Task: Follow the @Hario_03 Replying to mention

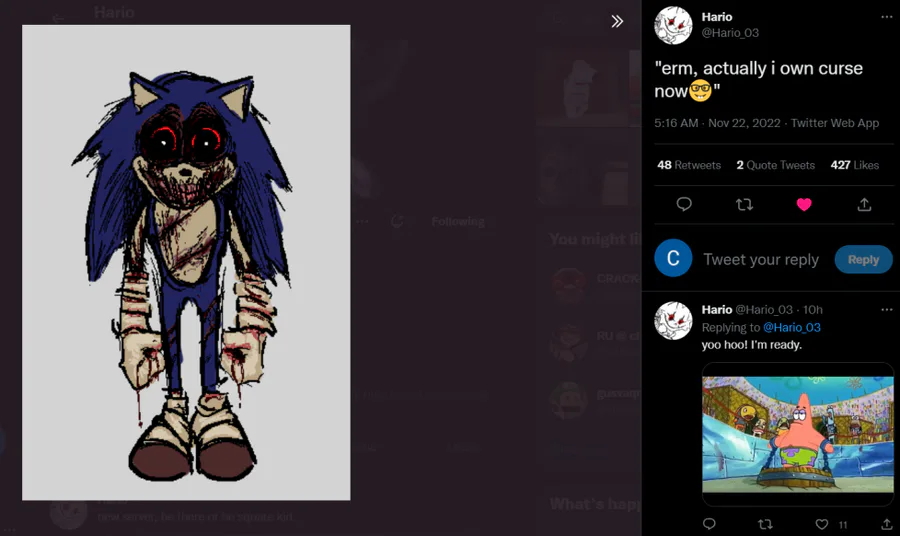Action: pos(792,328)
